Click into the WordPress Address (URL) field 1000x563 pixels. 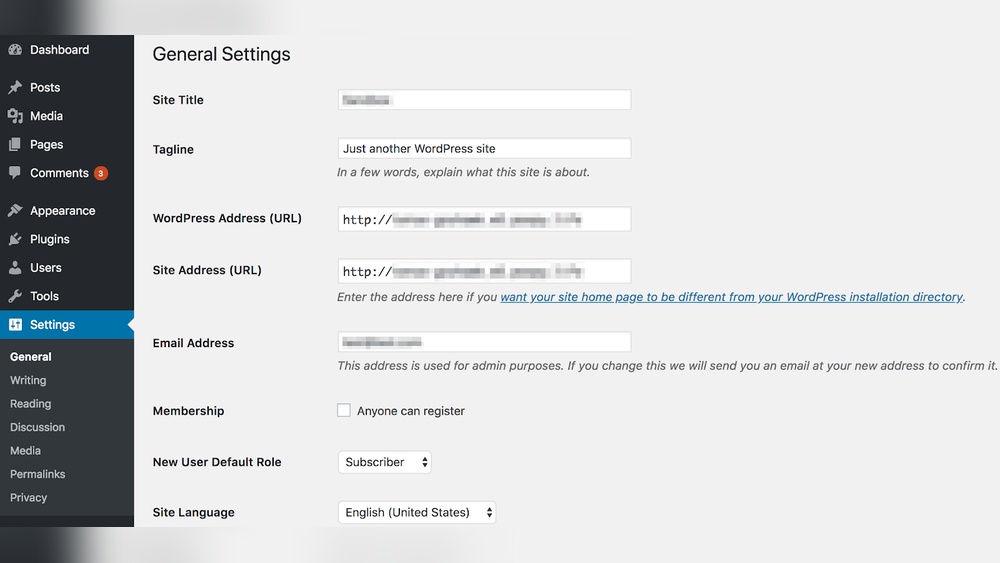pyautogui.click(x=485, y=219)
